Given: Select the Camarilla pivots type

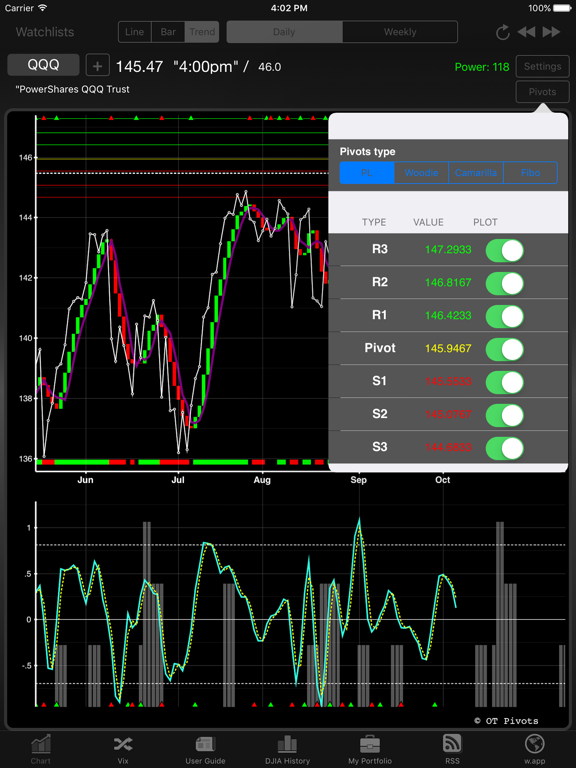Looking at the screenshot, I should click(476, 173).
